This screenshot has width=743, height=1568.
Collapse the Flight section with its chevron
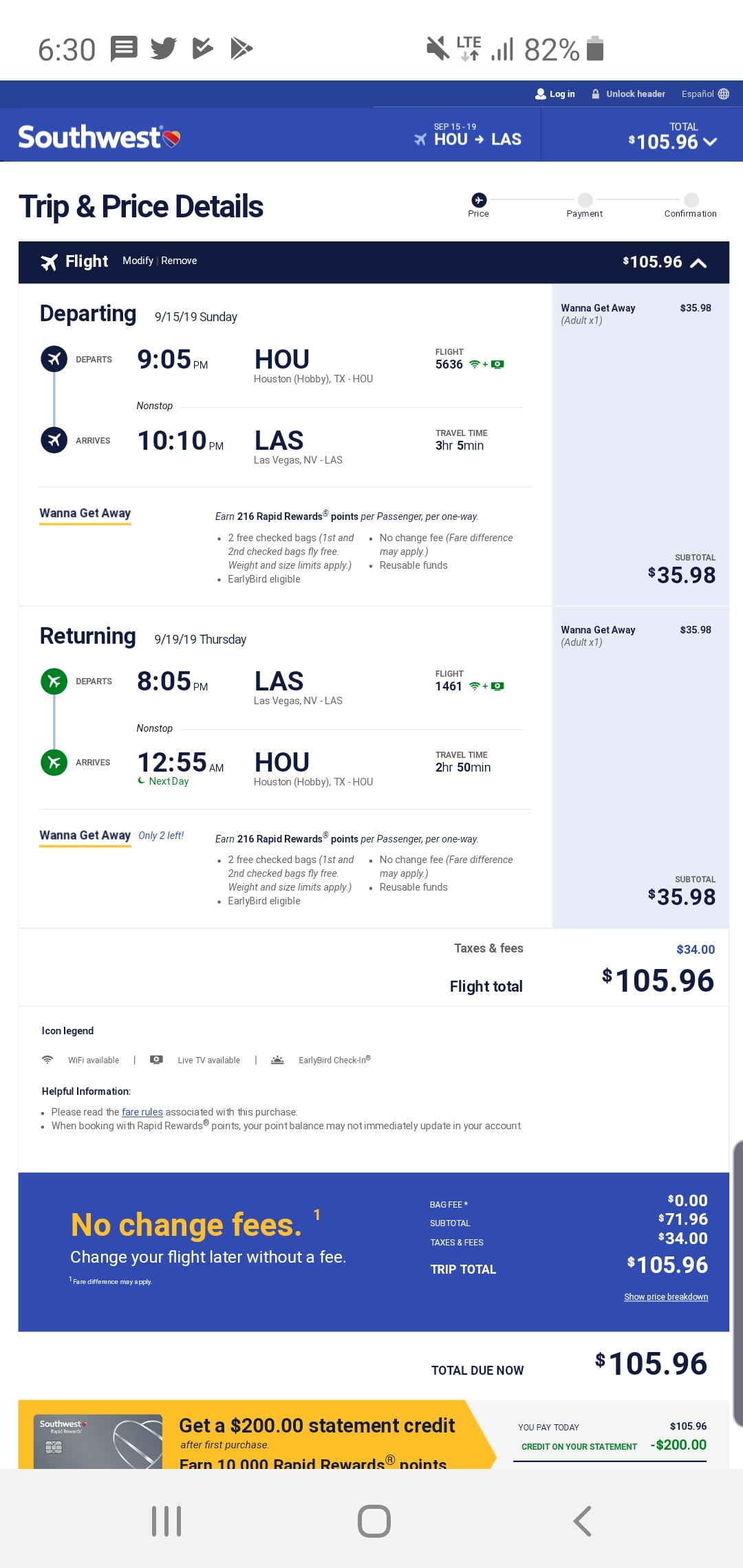pyautogui.click(x=699, y=263)
